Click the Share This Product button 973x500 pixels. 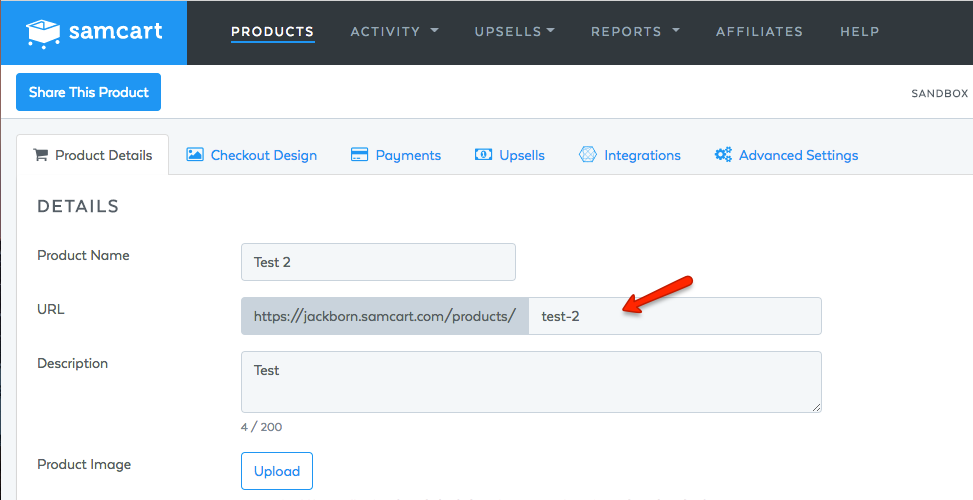(89, 92)
